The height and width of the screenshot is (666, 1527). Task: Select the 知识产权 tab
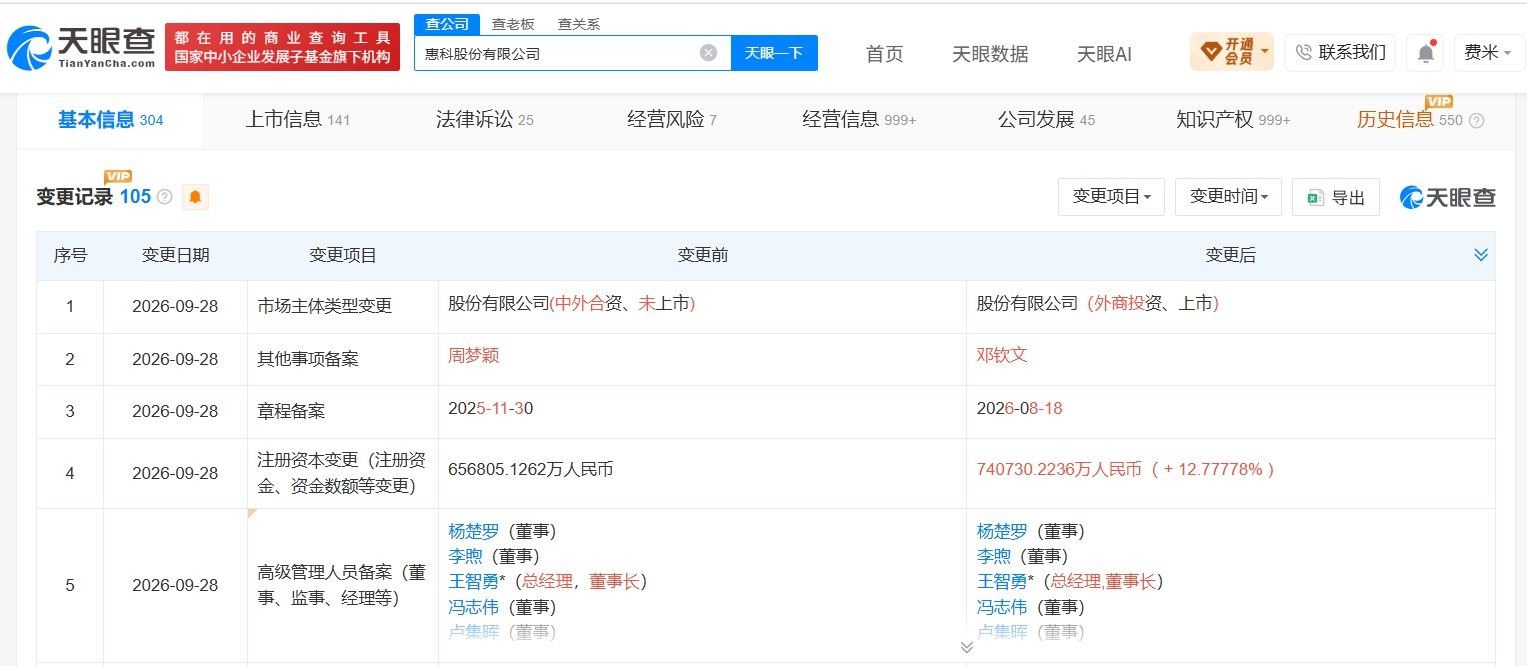point(1232,120)
